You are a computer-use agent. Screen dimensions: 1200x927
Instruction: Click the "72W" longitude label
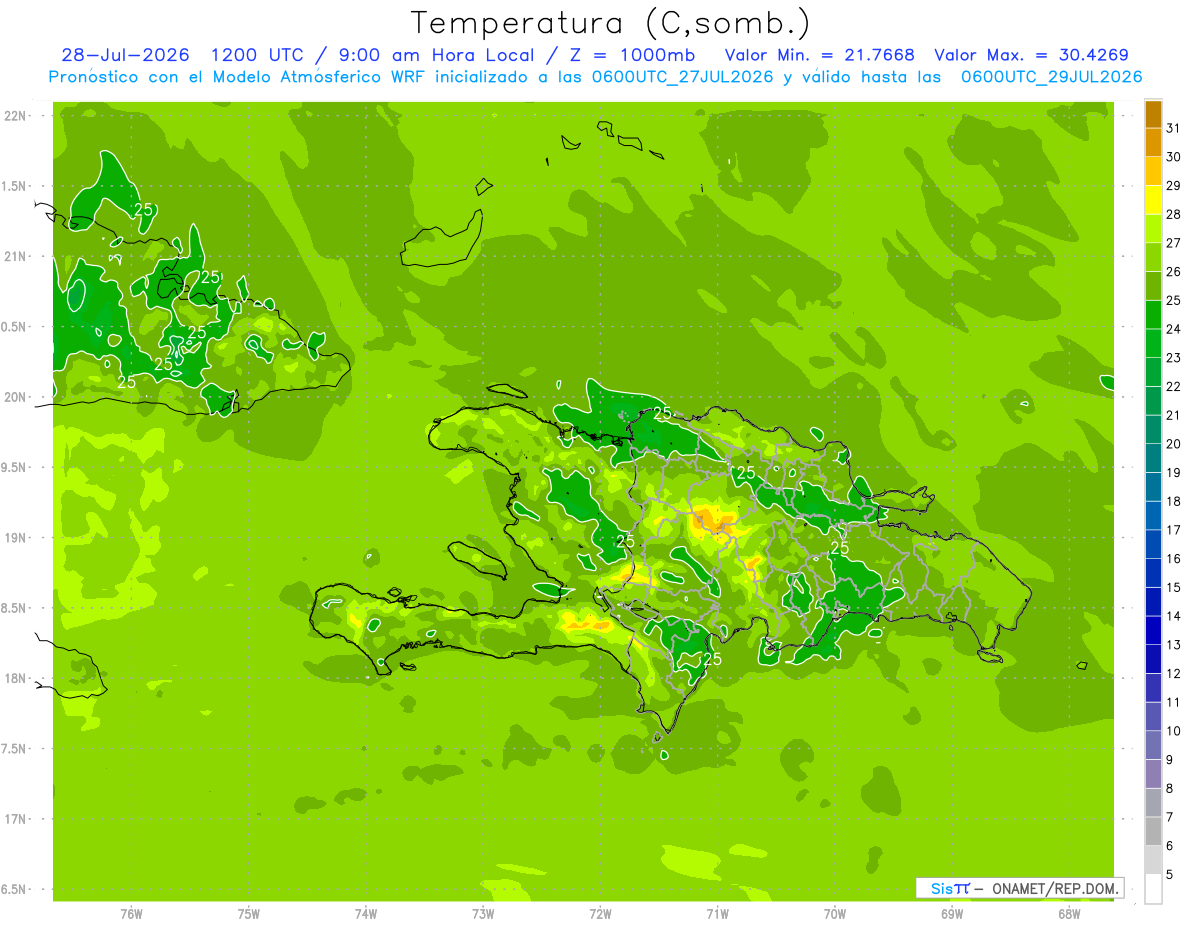[600, 914]
